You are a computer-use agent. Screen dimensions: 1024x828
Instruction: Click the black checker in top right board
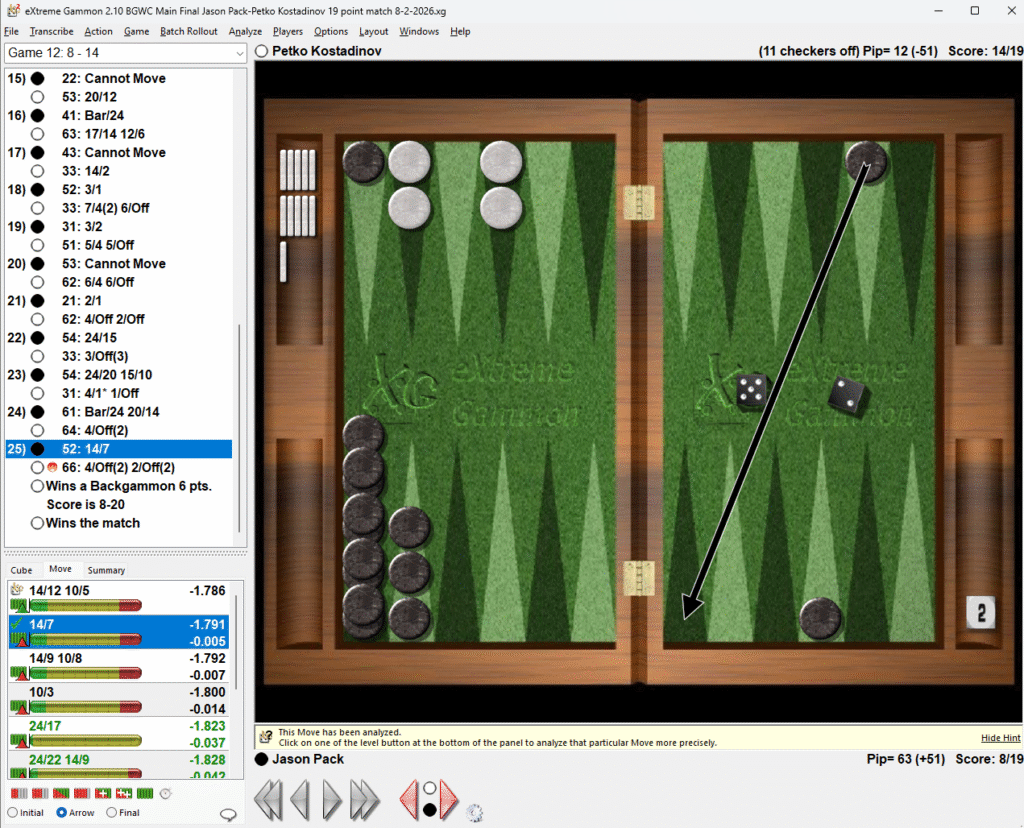point(866,161)
